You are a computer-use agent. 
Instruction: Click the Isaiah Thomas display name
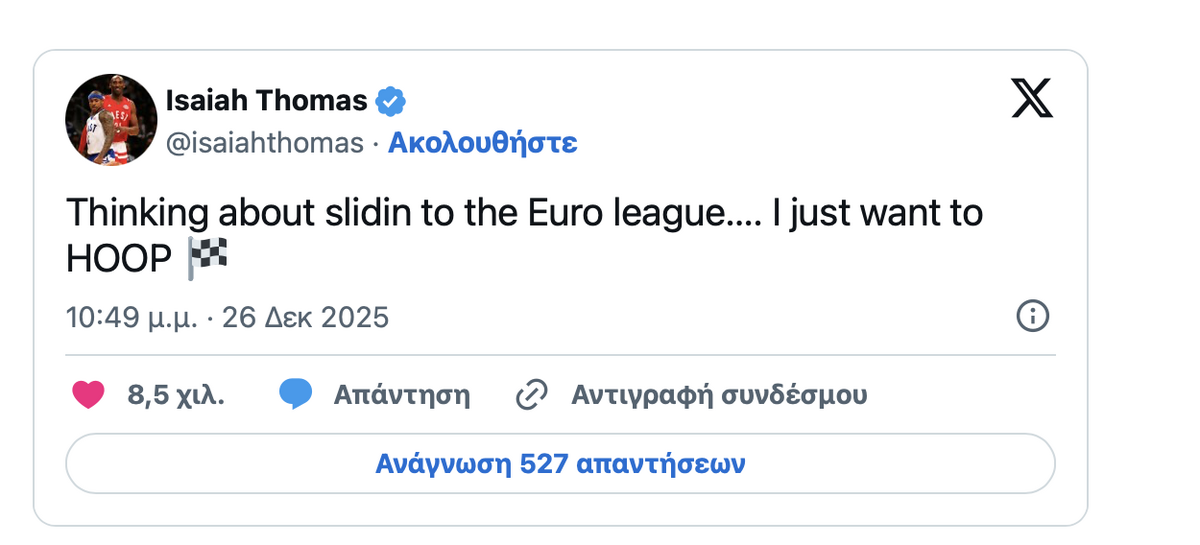click(x=266, y=101)
